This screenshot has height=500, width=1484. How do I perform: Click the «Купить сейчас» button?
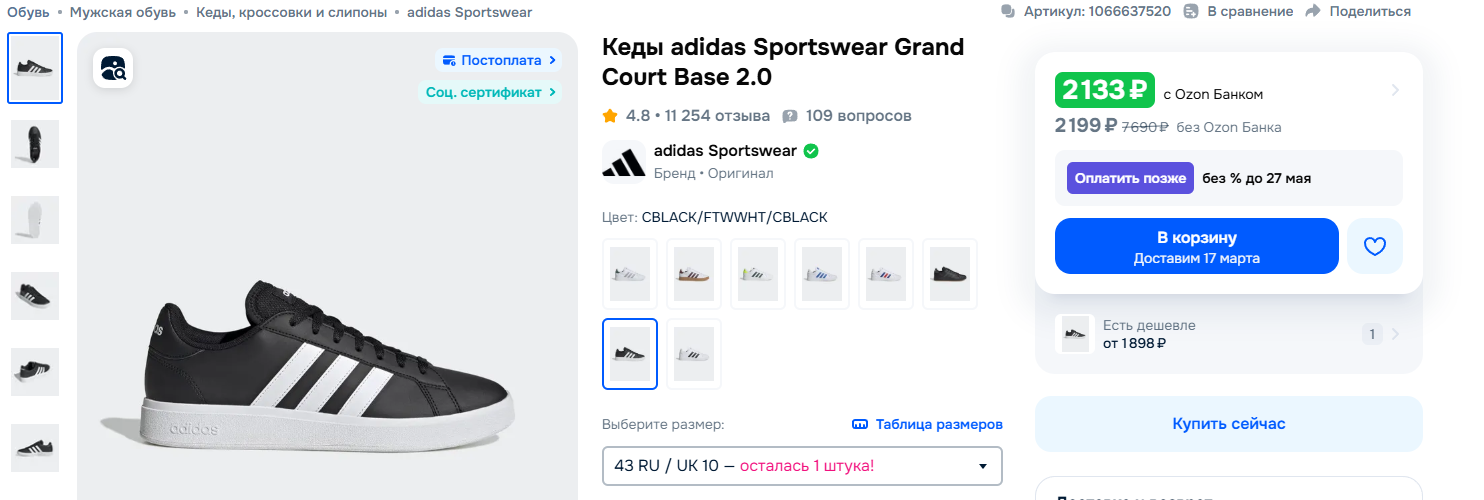[1228, 424]
